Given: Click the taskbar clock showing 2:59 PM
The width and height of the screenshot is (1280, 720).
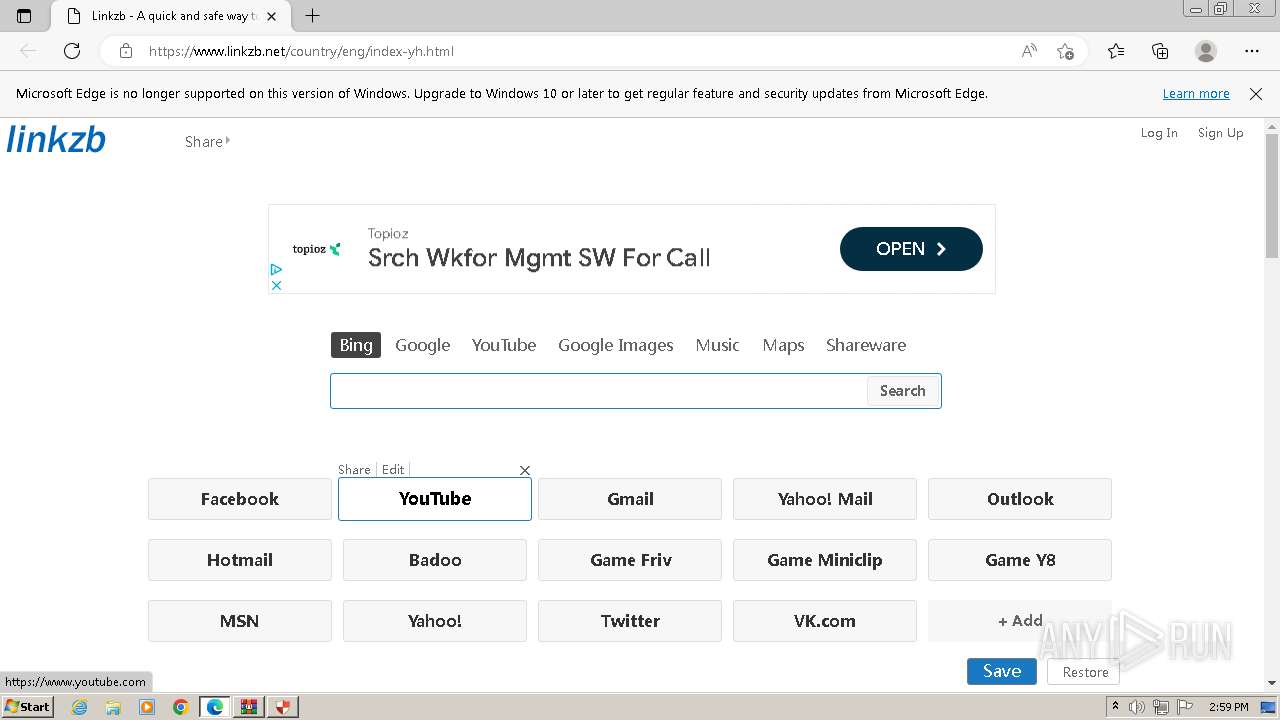Looking at the screenshot, I should pos(1229,707).
